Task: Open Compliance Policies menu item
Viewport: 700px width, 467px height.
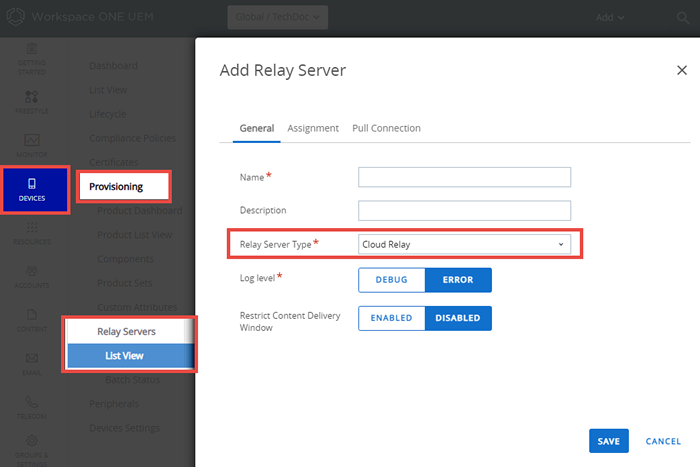Action: click(x=133, y=138)
